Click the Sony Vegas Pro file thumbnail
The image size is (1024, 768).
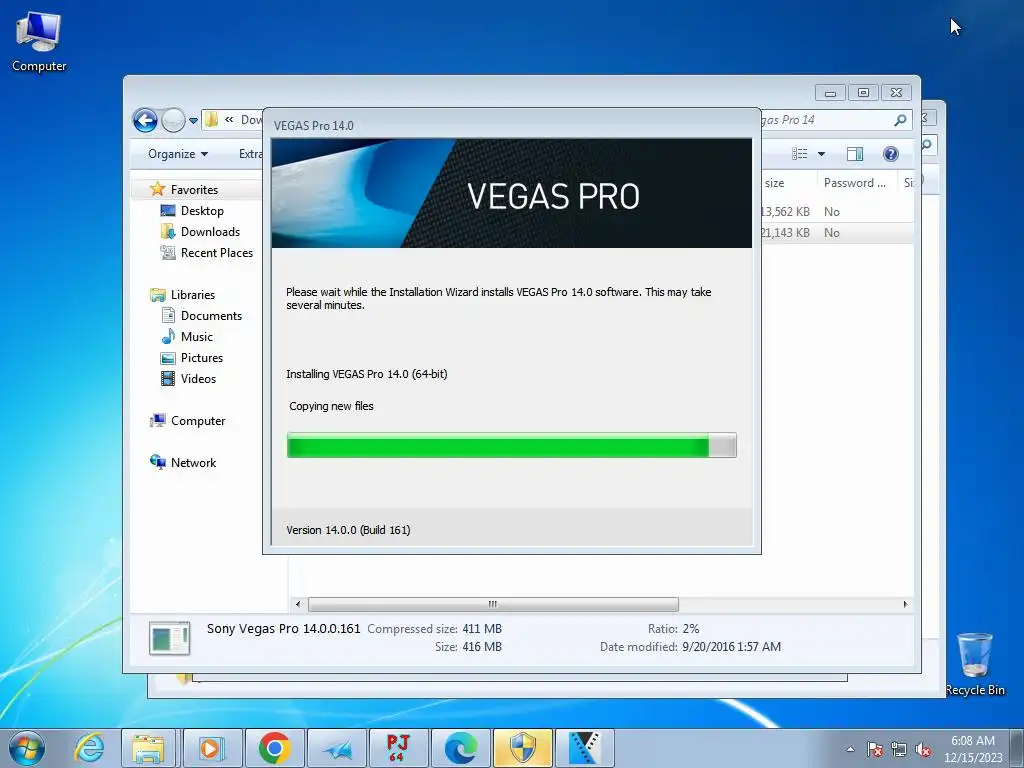[x=170, y=638]
